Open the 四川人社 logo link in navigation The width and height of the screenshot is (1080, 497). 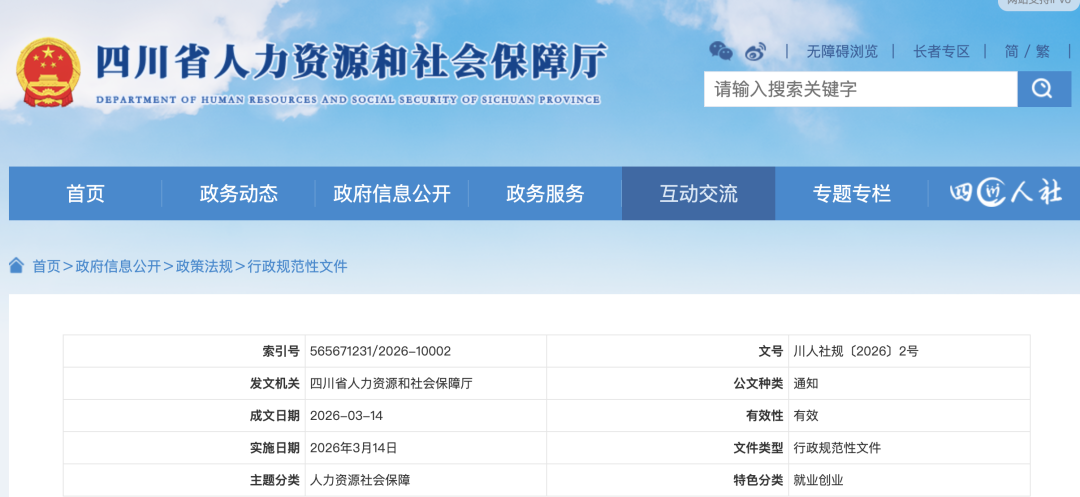click(1004, 193)
